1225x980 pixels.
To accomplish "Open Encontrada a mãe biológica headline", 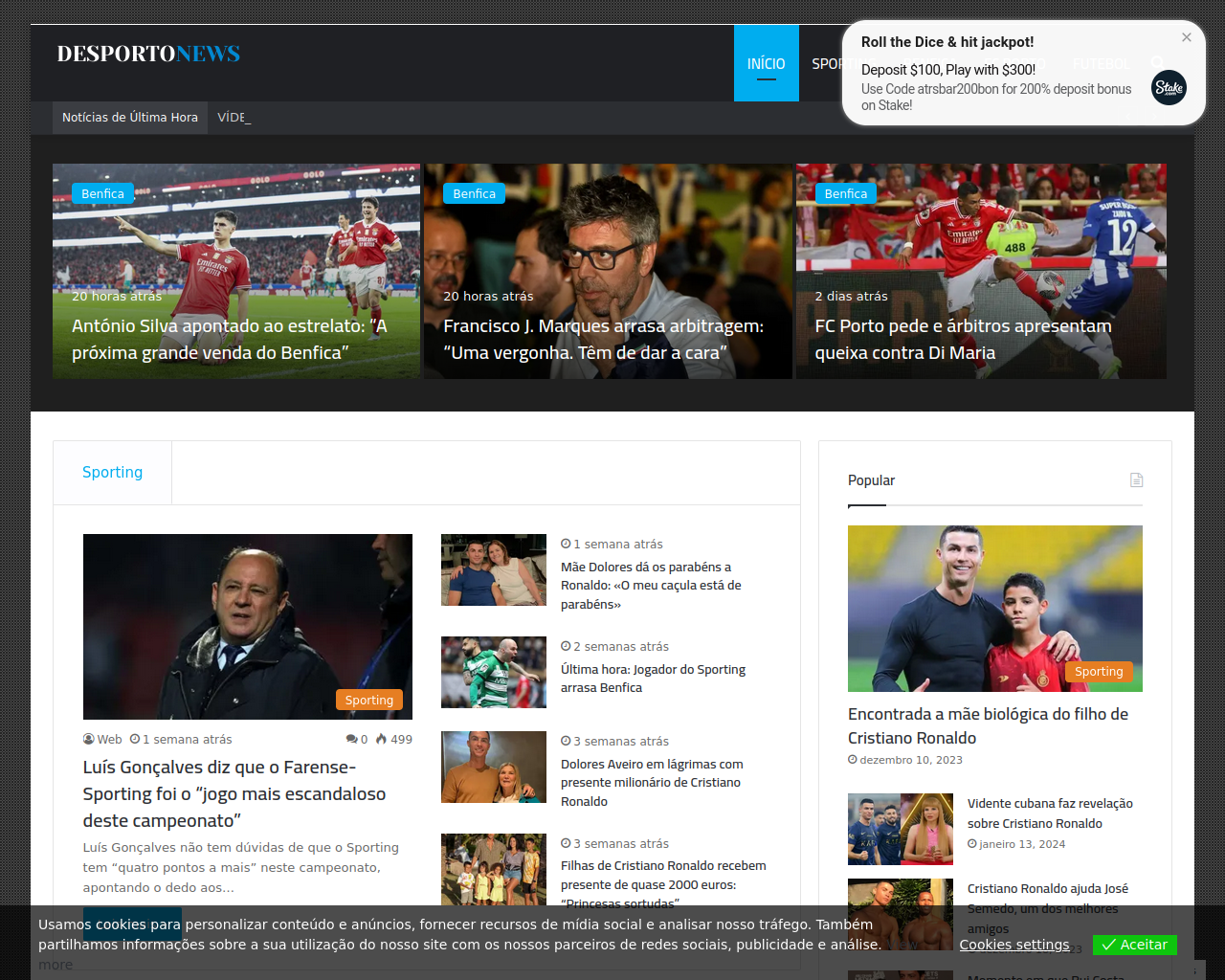I will (988, 726).
